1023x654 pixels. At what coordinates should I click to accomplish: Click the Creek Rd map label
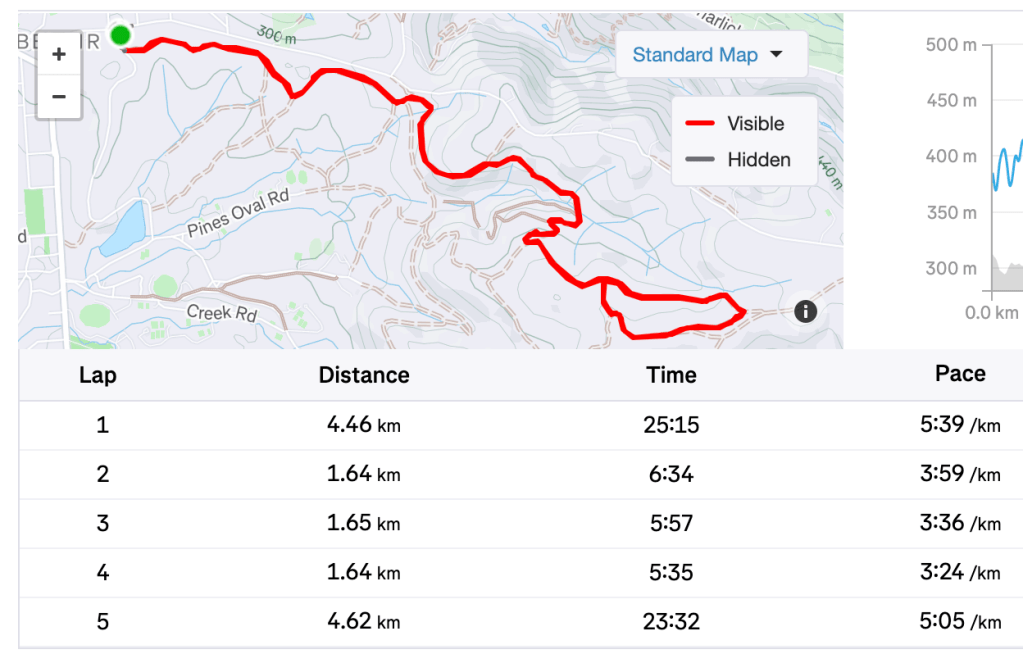[x=223, y=313]
